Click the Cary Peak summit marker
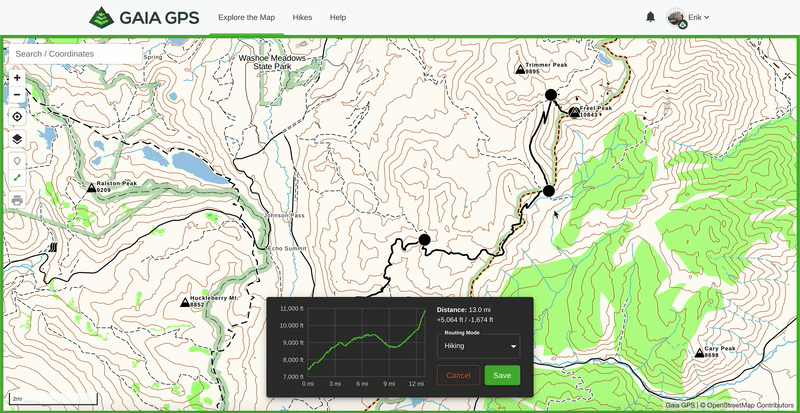 (x=699, y=353)
